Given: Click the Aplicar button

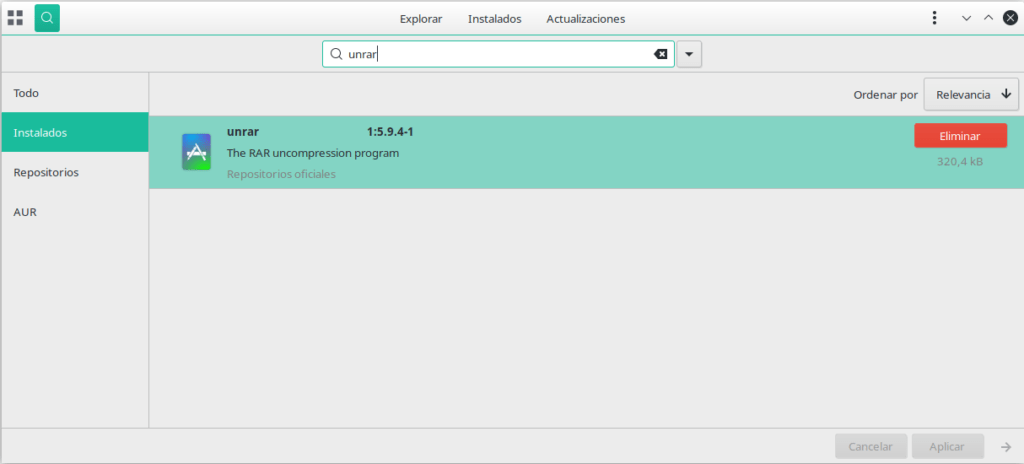Looking at the screenshot, I should pos(947,447).
